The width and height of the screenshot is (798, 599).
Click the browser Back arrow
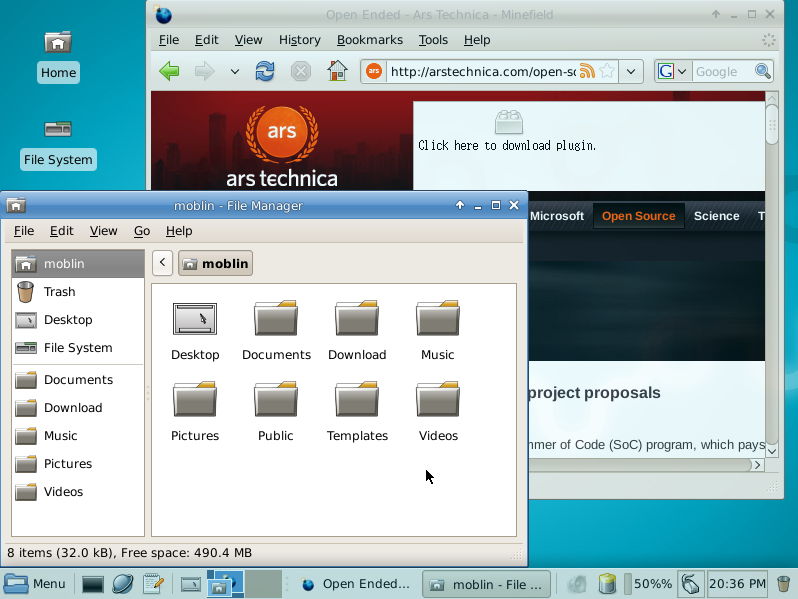(x=169, y=71)
